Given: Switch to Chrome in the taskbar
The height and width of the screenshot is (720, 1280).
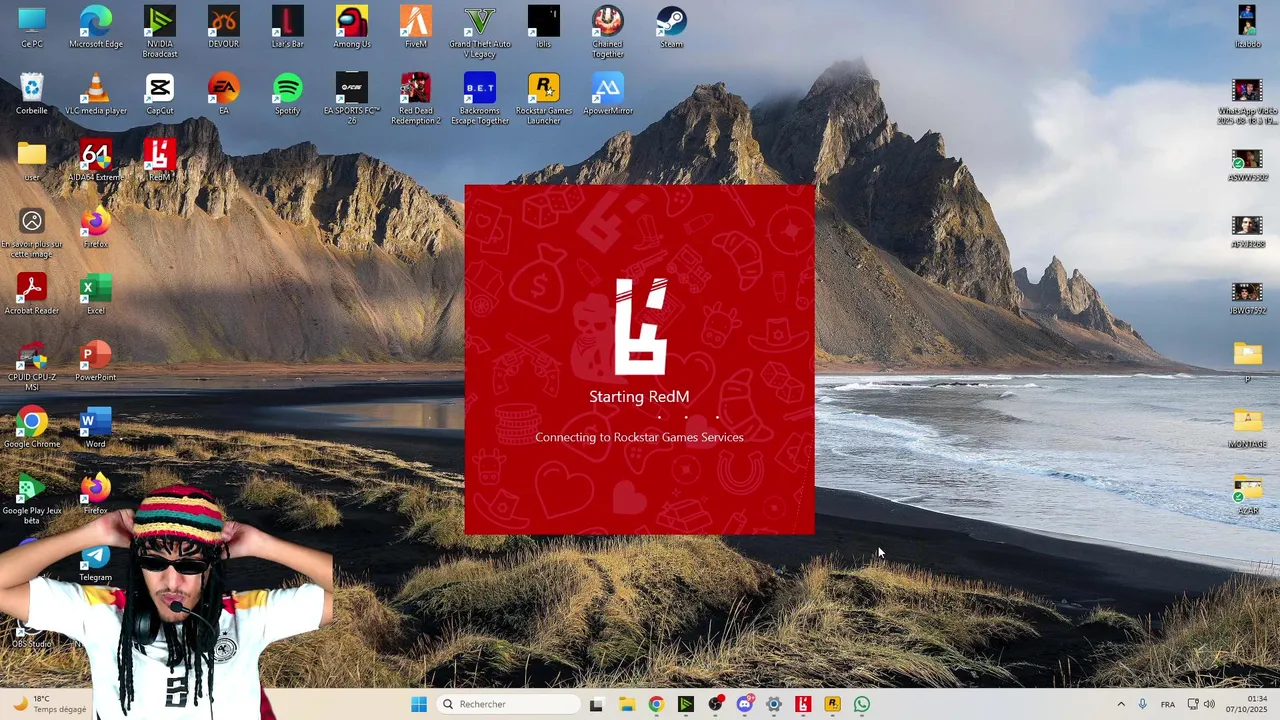Looking at the screenshot, I should (x=656, y=704).
